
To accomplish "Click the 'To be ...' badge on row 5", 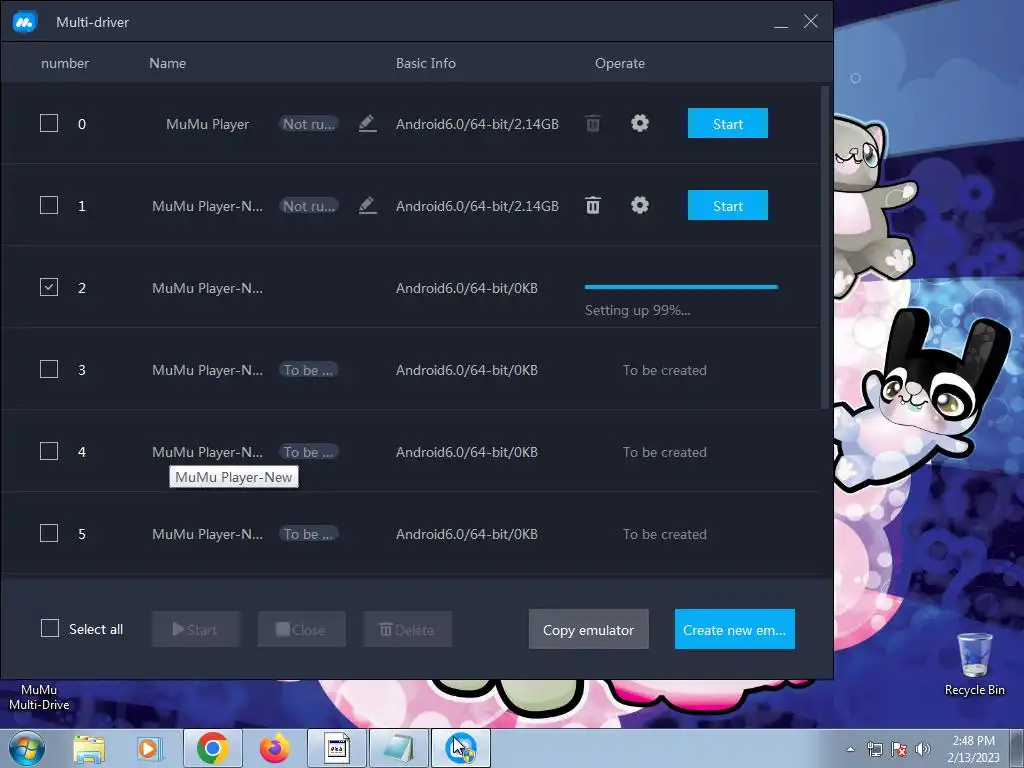I will tap(309, 534).
